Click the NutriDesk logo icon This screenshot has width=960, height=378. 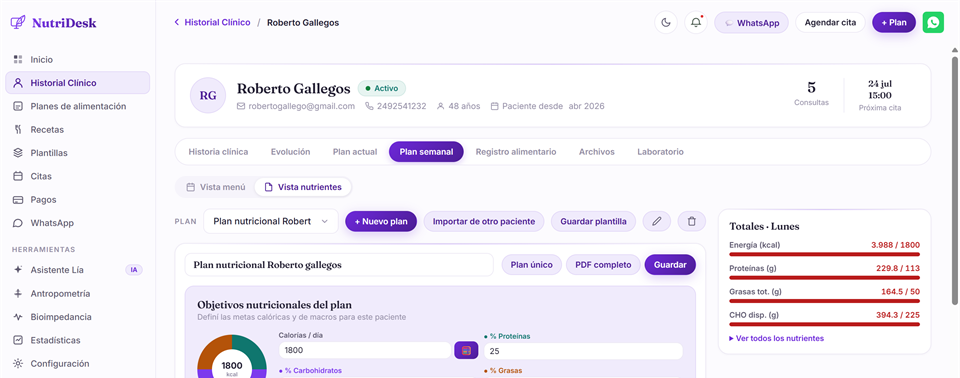pos(18,23)
